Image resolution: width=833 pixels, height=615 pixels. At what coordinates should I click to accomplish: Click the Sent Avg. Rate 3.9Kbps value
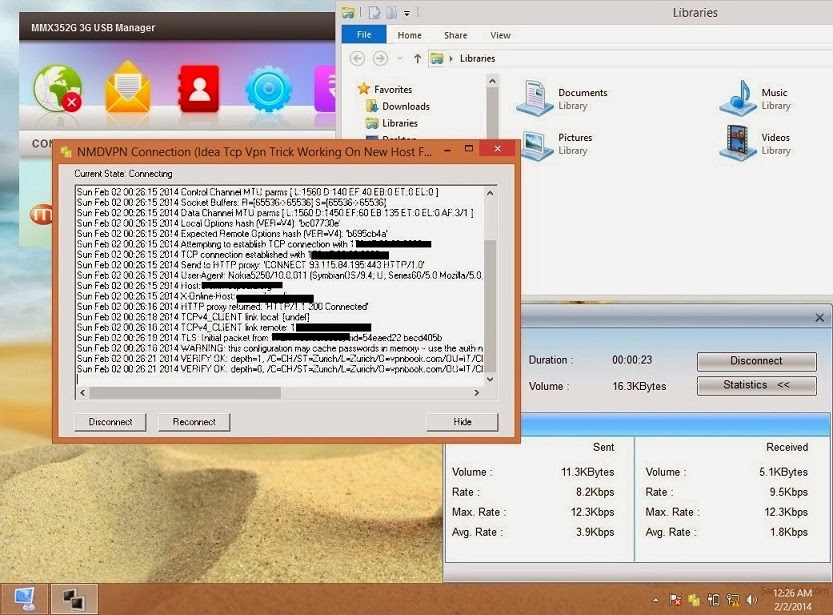pyautogui.click(x=595, y=532)
